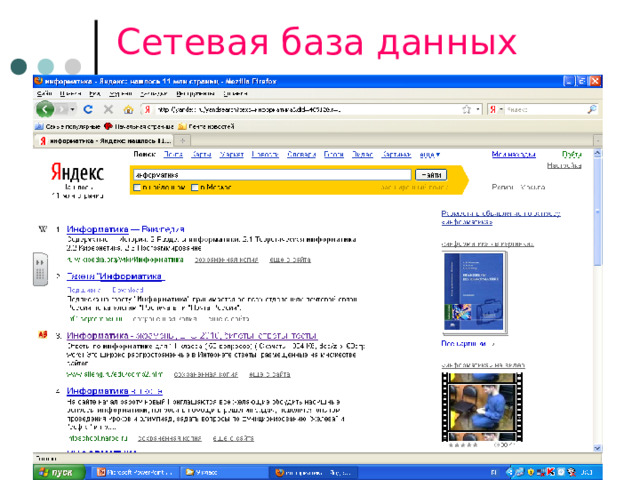The image size is (640, 480).
Task: Click the Yandex site icon in the address bar
Action: pos(148,109)
